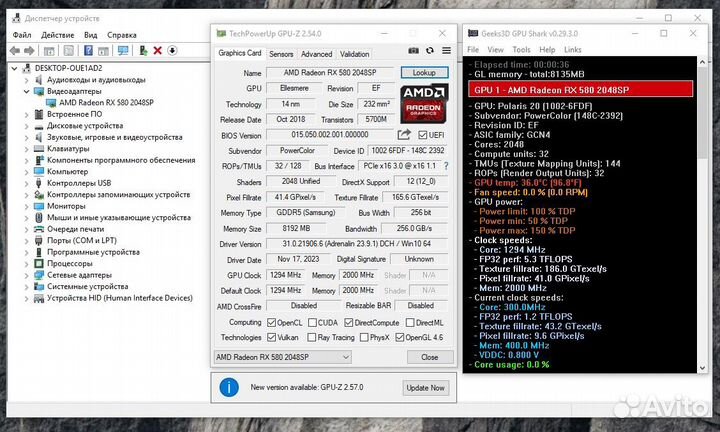Select red 'GPU 1 - AMD Radeon RX 580 2048SP' bar
This screenshot has height=432, width=720.
tap(580, 90)
